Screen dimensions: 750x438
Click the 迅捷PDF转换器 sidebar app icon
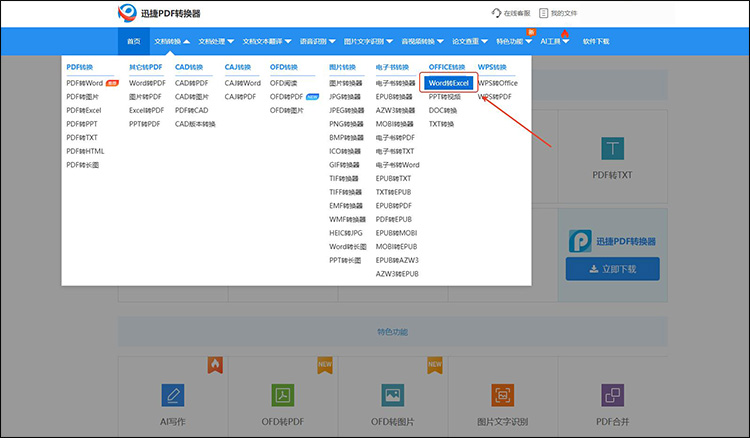pyautogui.click(x=580, y=241)
